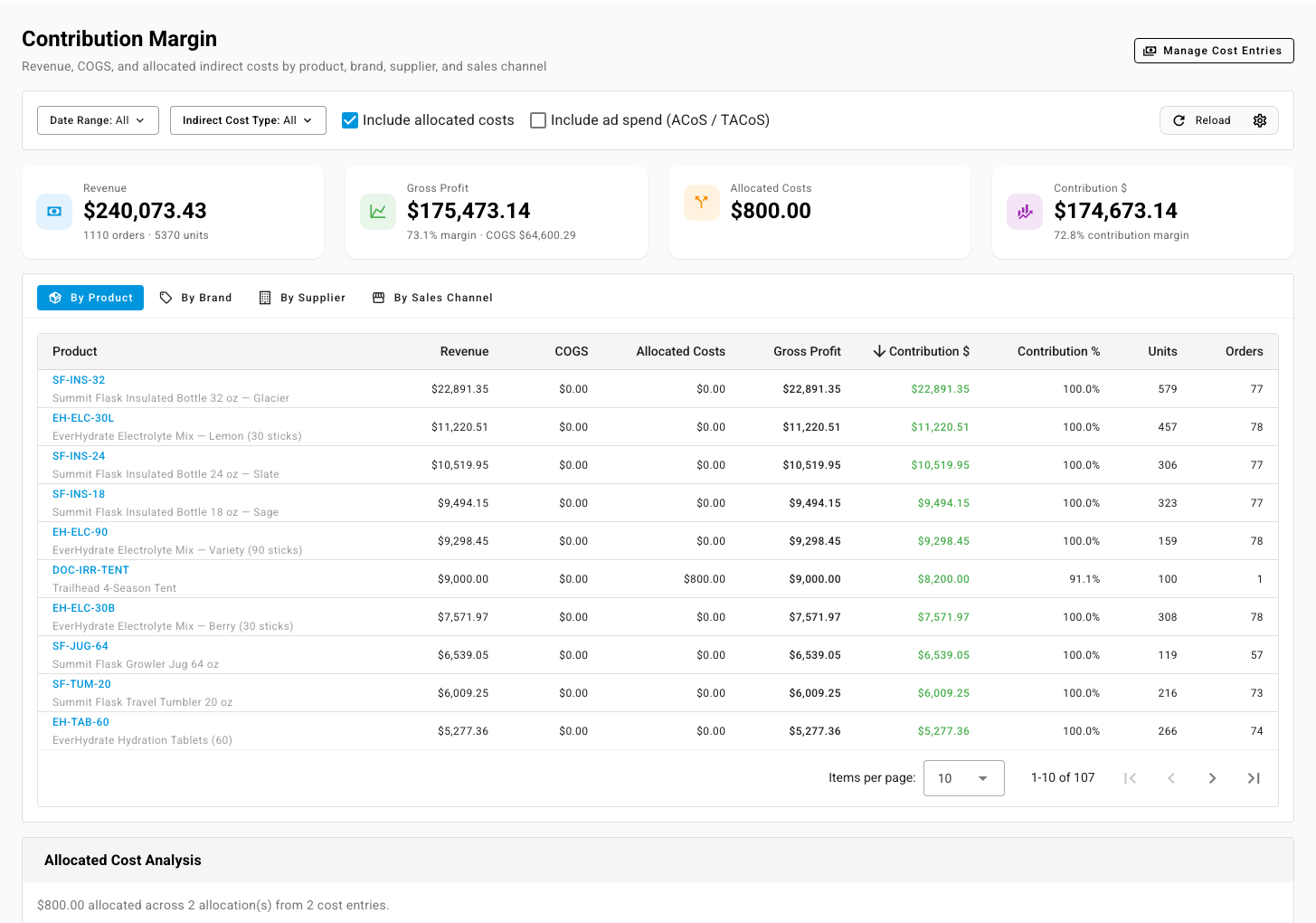Click the 1-10 of 107 pagination text
The image size is (1316, 923).
(x=1063, y=778)
